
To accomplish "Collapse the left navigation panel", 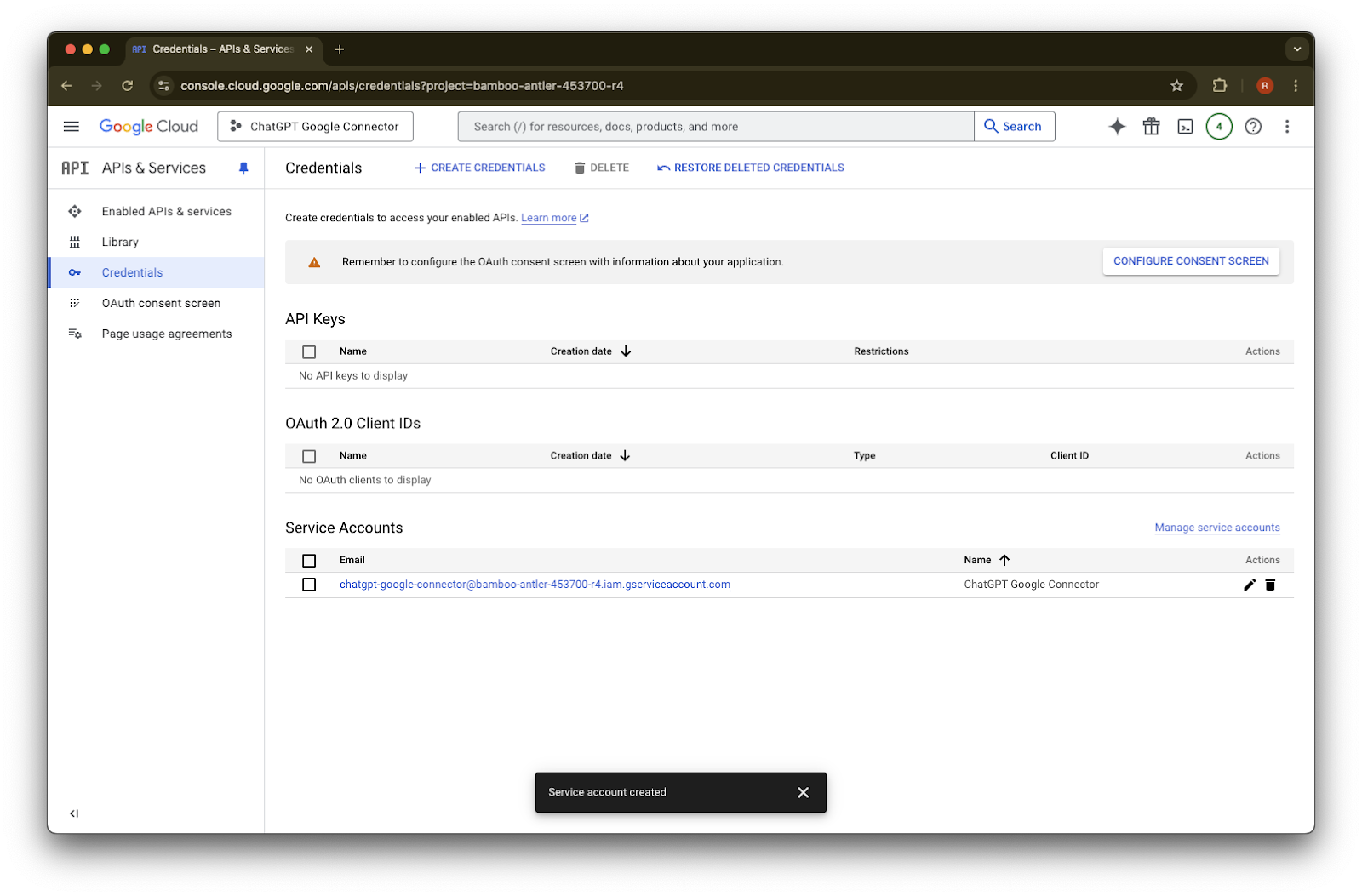I will (x=74, y=813).
